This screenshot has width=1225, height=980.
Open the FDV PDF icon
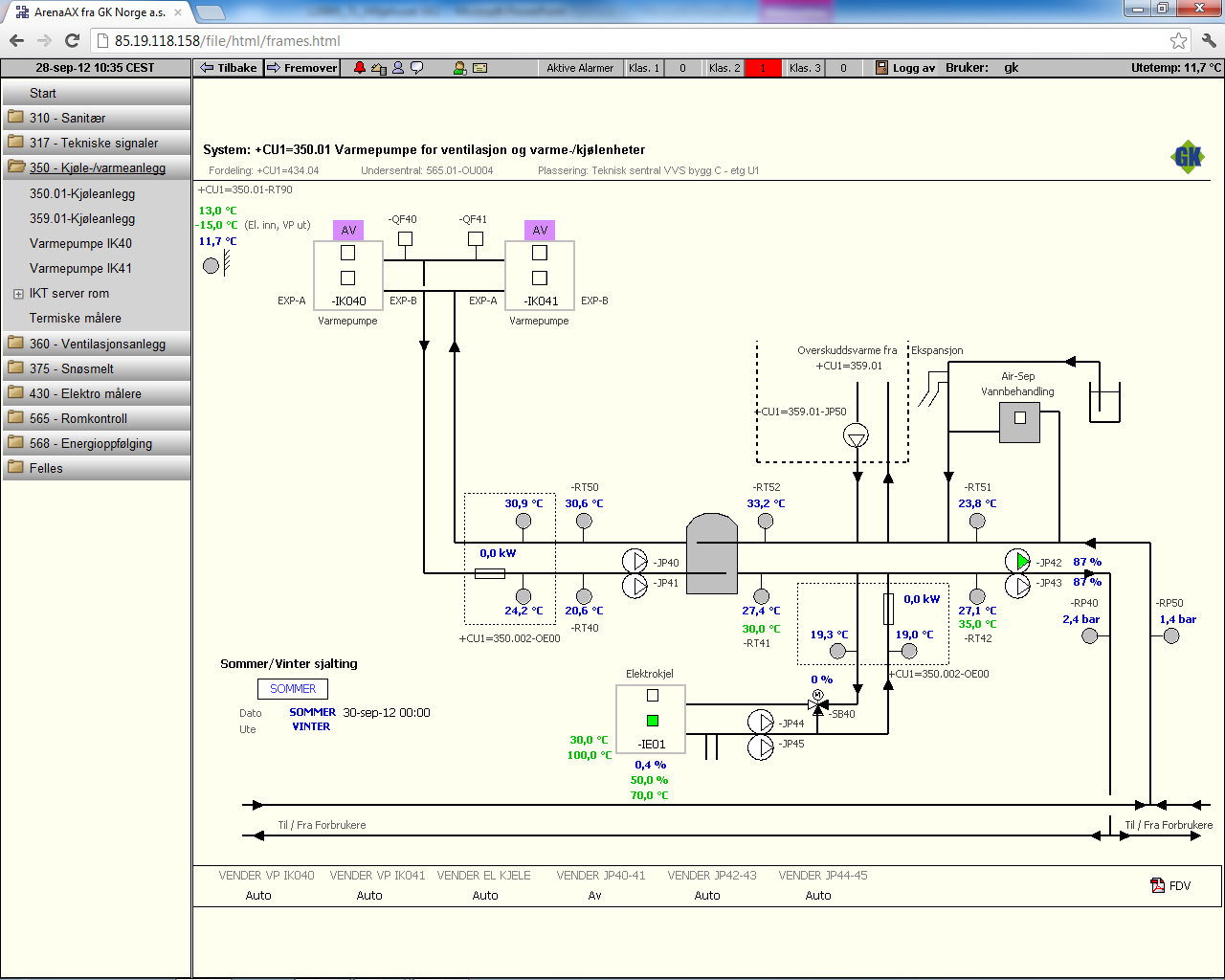tap(1158, 885)
